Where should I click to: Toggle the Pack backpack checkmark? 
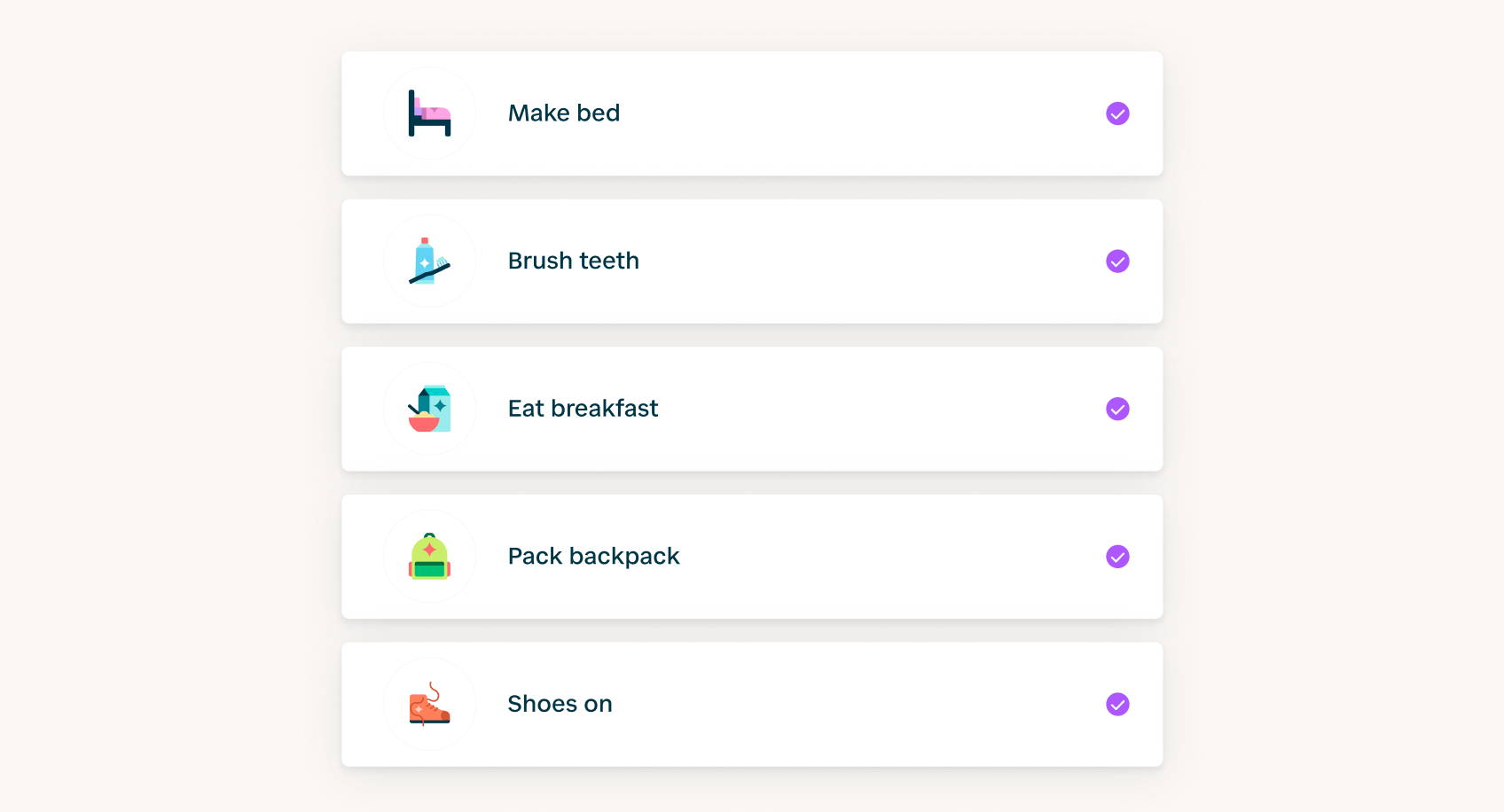coord(1117,557)
